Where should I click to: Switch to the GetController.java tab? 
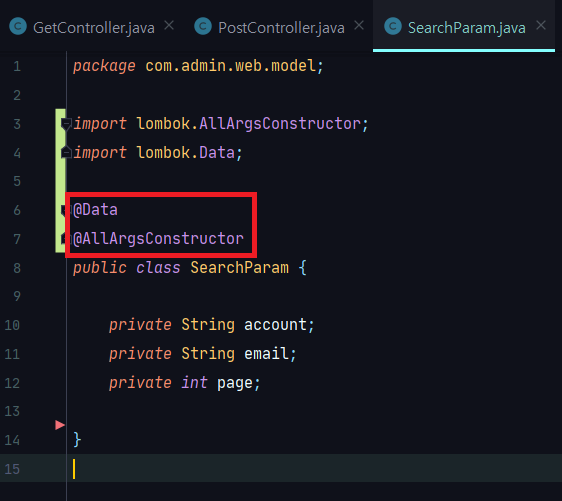[x=93, y=28]
